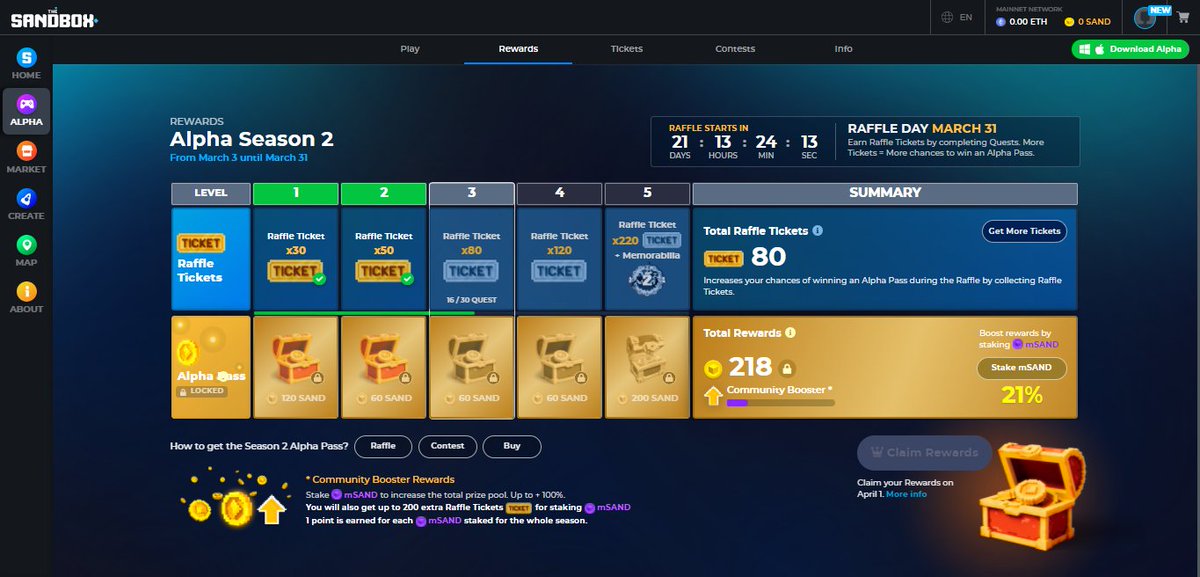
Task: Open the Contests tab
Action: point(735,48)
